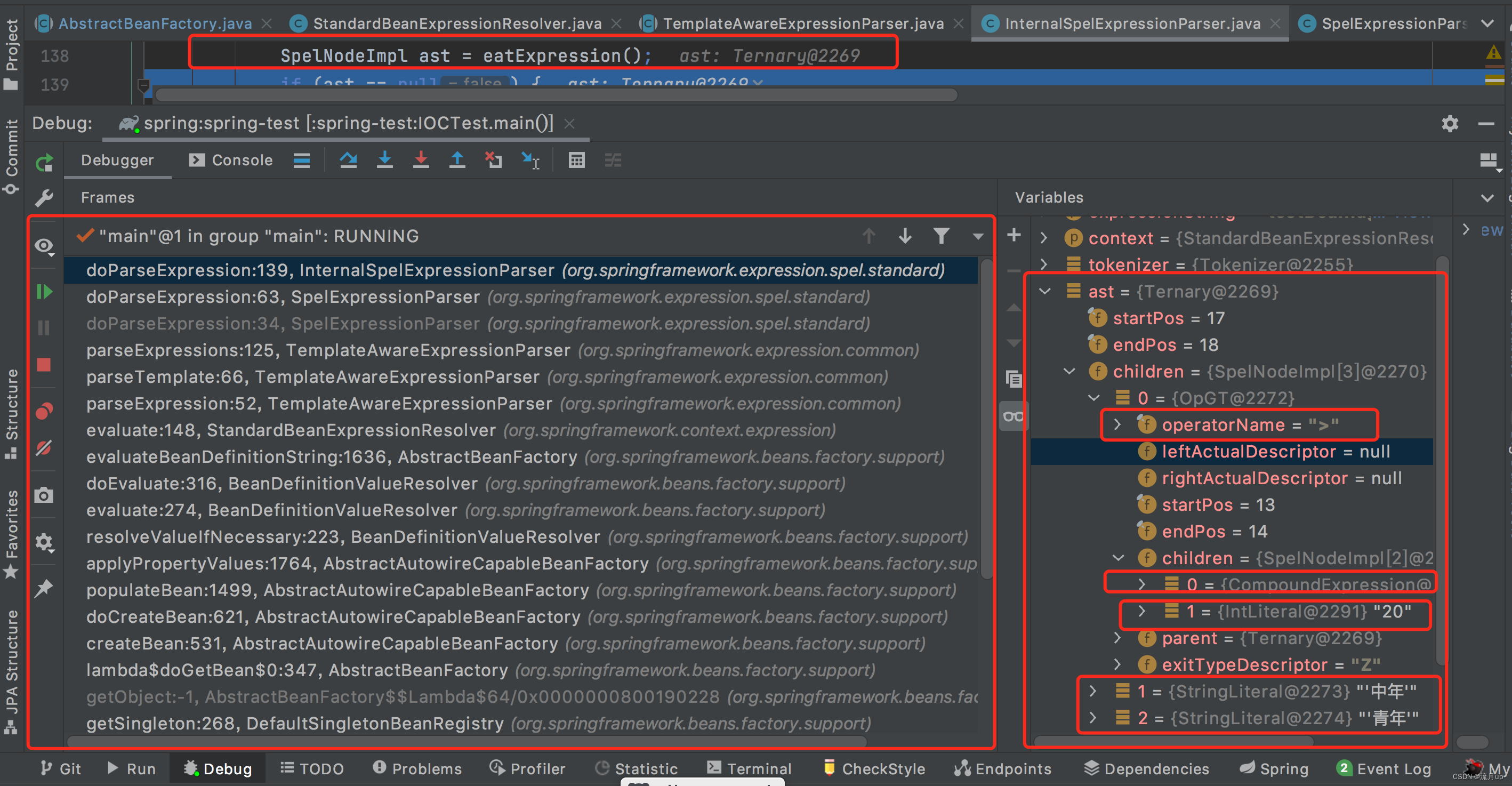
Task: Expand the 1 = {StringLiteral@2273} node
Action: tap(1093, 692)
